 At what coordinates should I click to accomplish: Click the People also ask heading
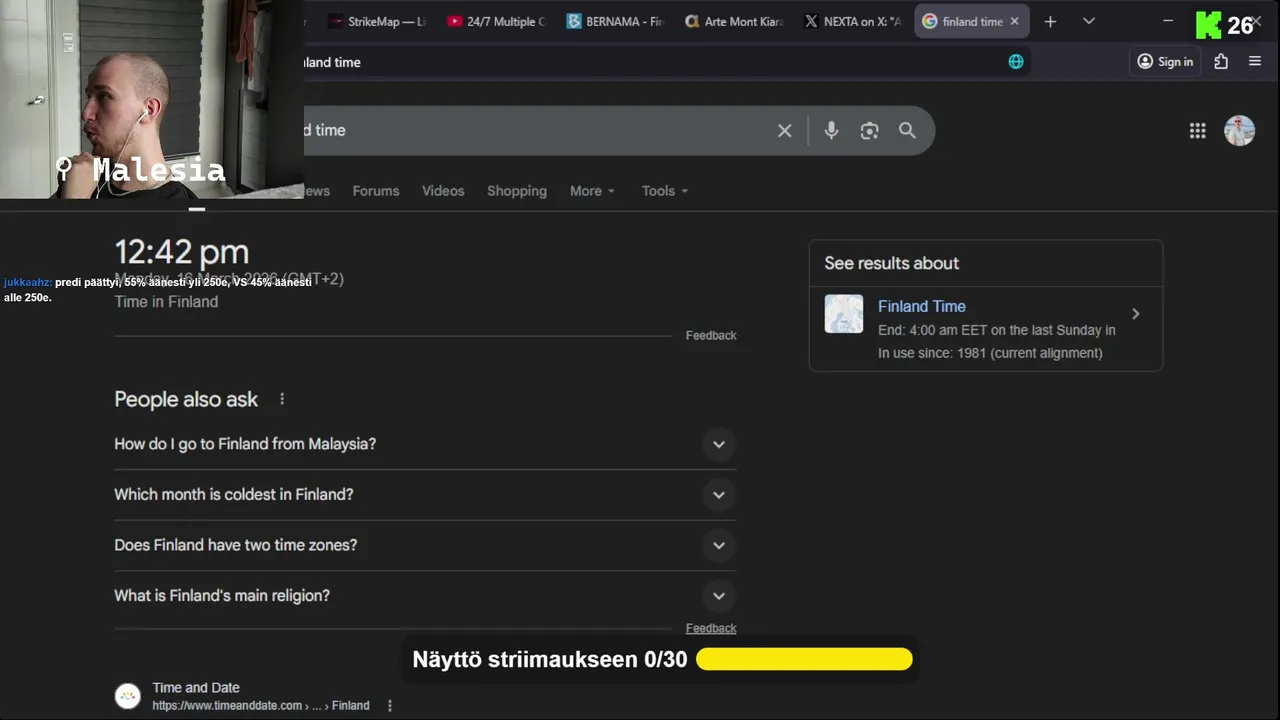pyautogui.click(x=186, y=399)
